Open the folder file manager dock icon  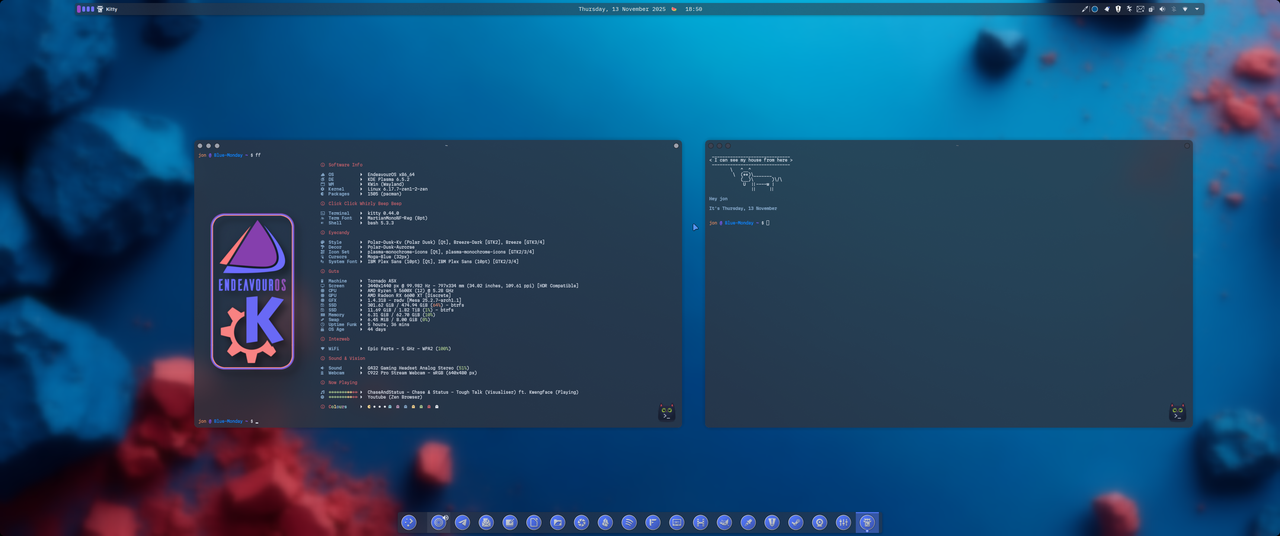click(557, 522)
